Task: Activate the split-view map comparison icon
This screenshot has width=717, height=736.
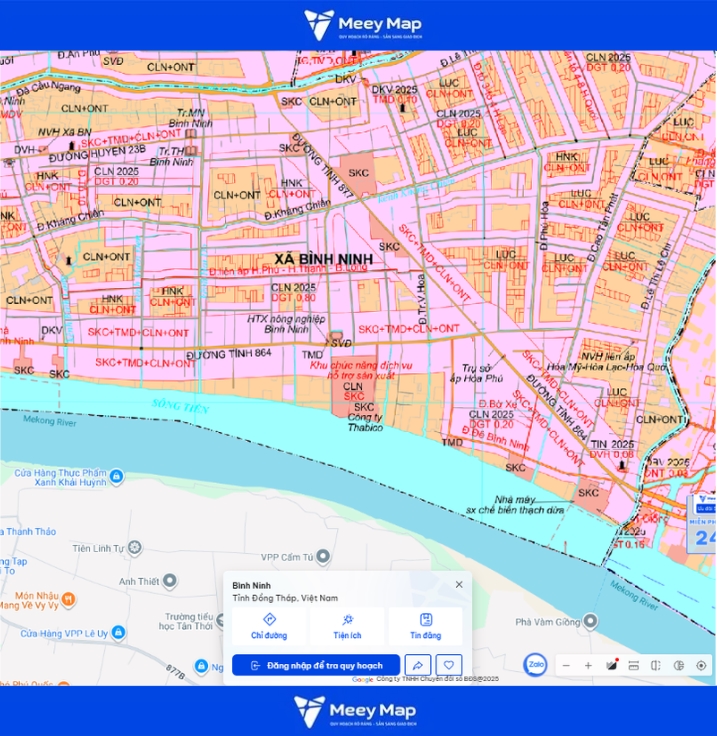Action: (656, 666)
